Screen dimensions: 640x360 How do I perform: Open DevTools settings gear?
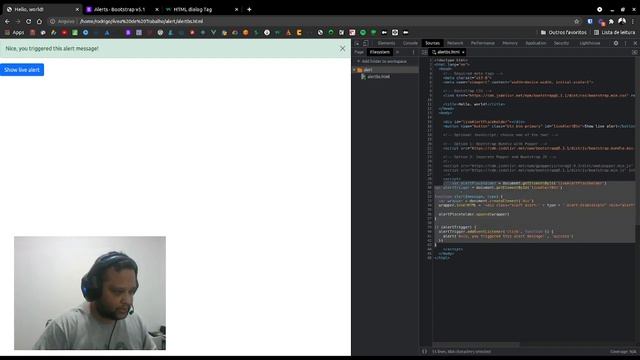(x=616, y=43)
